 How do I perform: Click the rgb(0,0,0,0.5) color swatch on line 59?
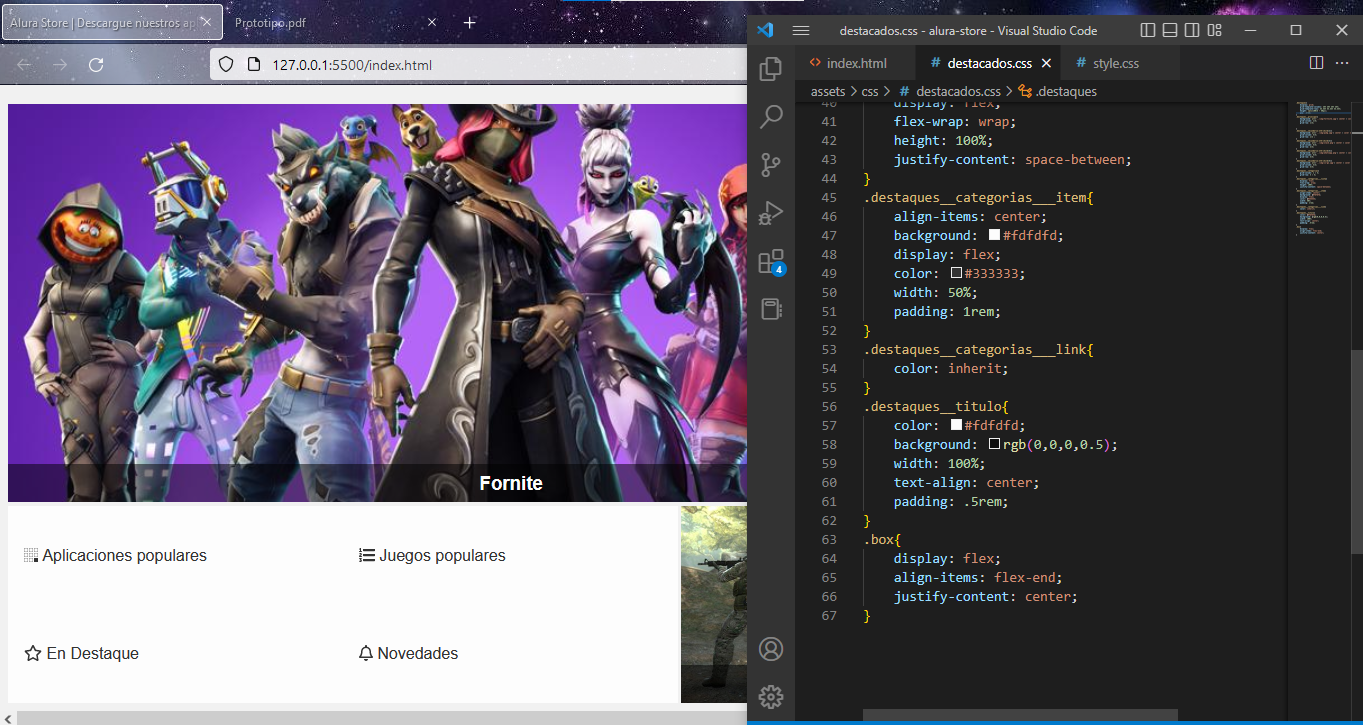994,444
